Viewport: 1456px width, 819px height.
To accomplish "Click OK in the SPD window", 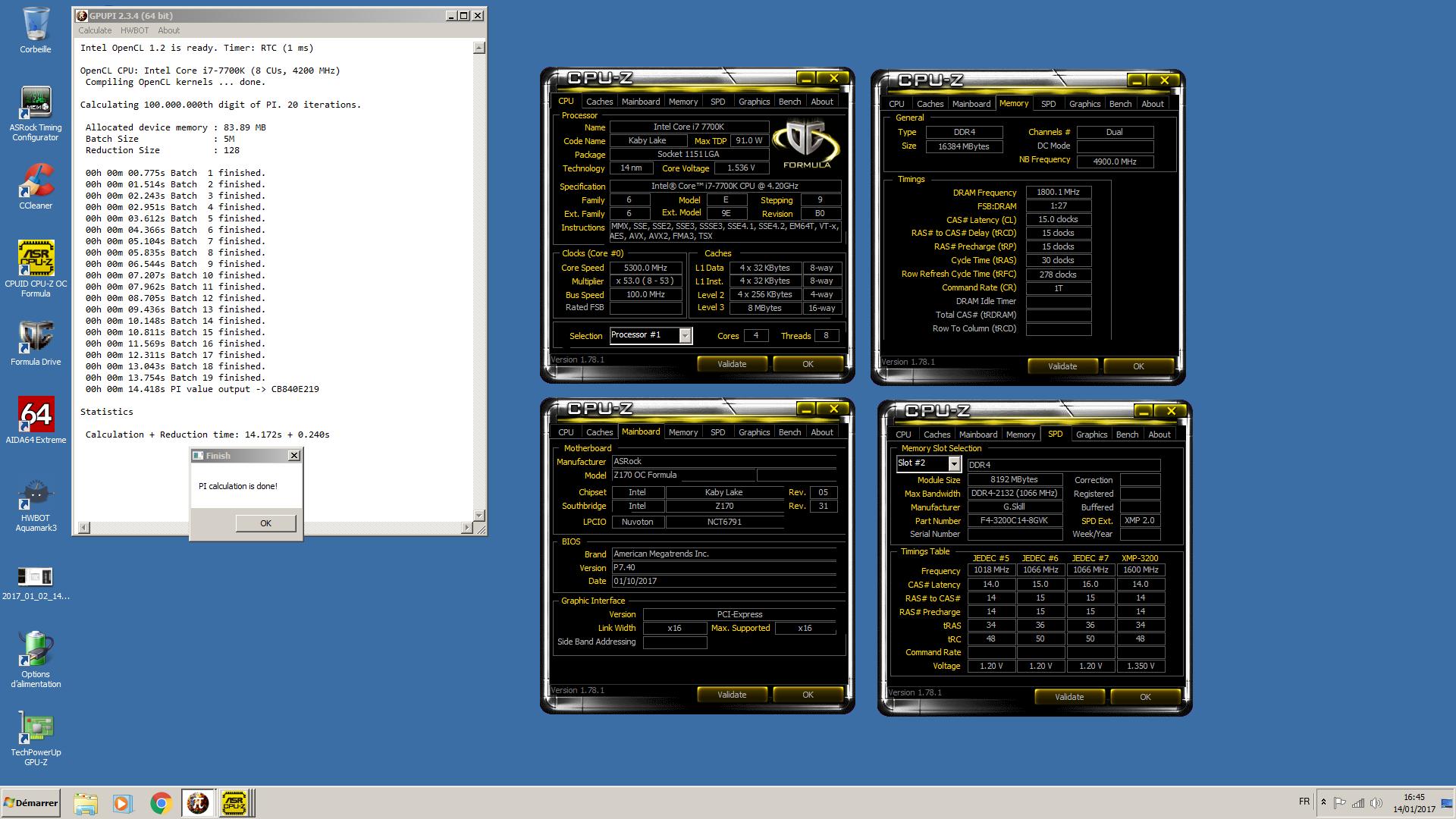I will coord(1145,697).
